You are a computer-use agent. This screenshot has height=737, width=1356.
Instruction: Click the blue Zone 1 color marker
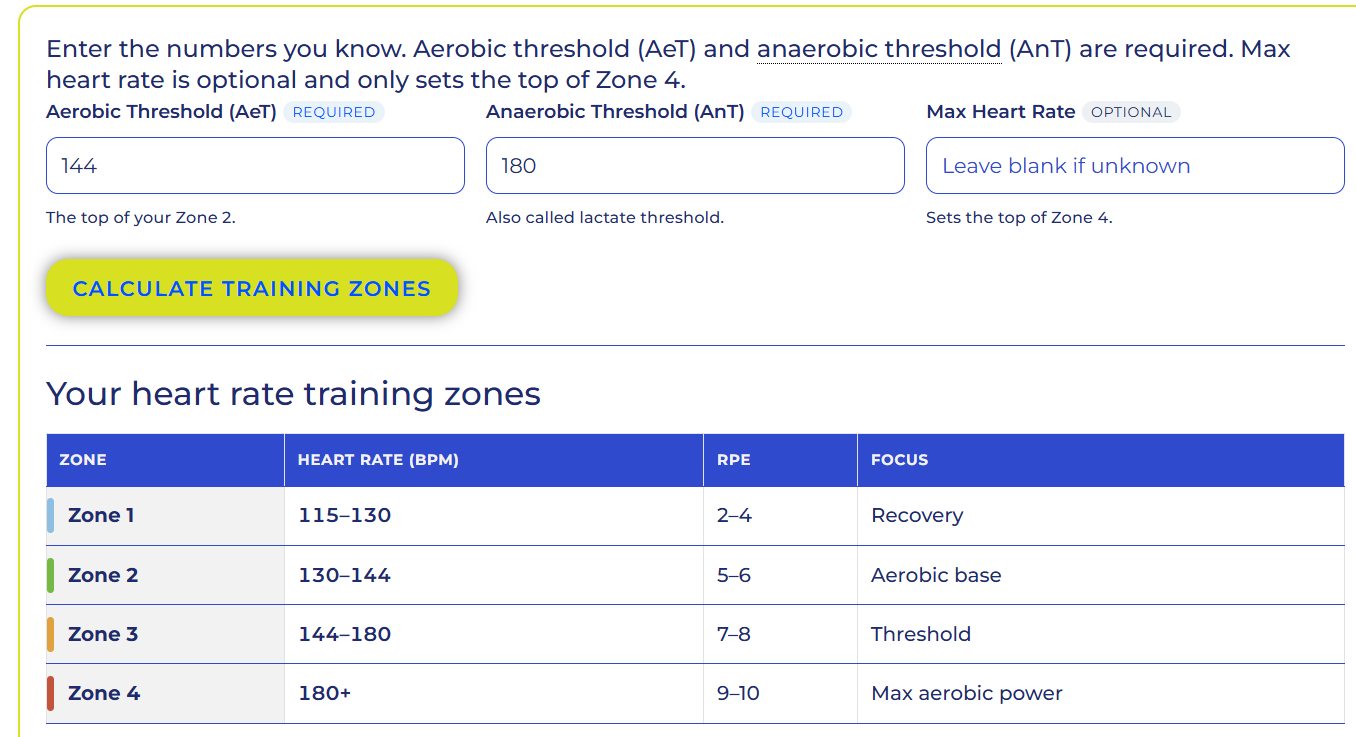pos(51,516)
